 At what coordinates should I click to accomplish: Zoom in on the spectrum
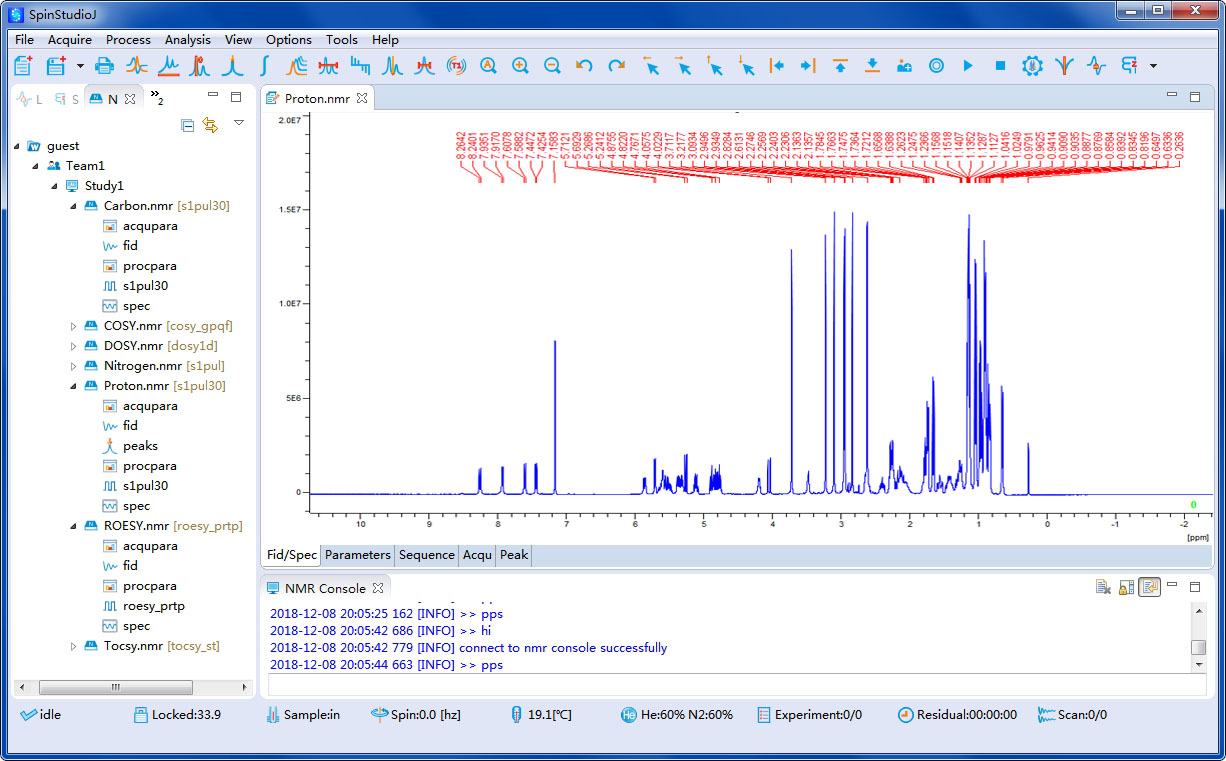click(x=520, y=66)
